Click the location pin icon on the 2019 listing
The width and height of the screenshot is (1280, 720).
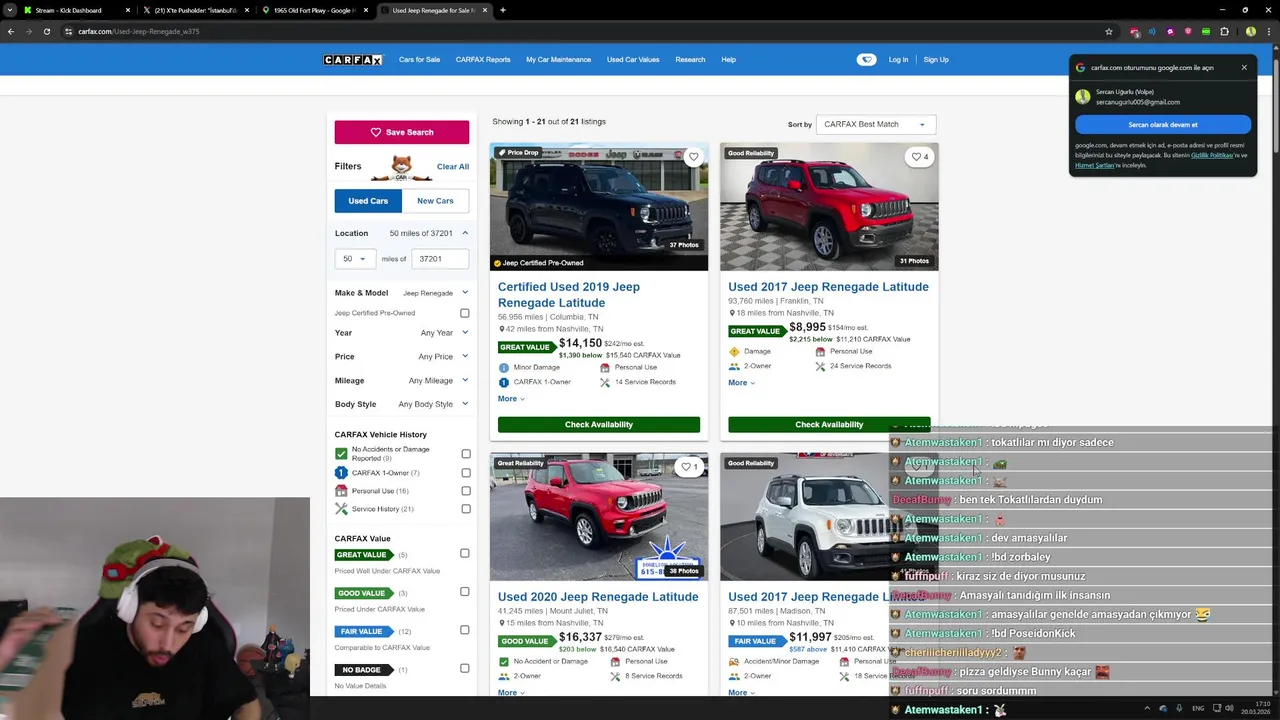tap(501, 329)
